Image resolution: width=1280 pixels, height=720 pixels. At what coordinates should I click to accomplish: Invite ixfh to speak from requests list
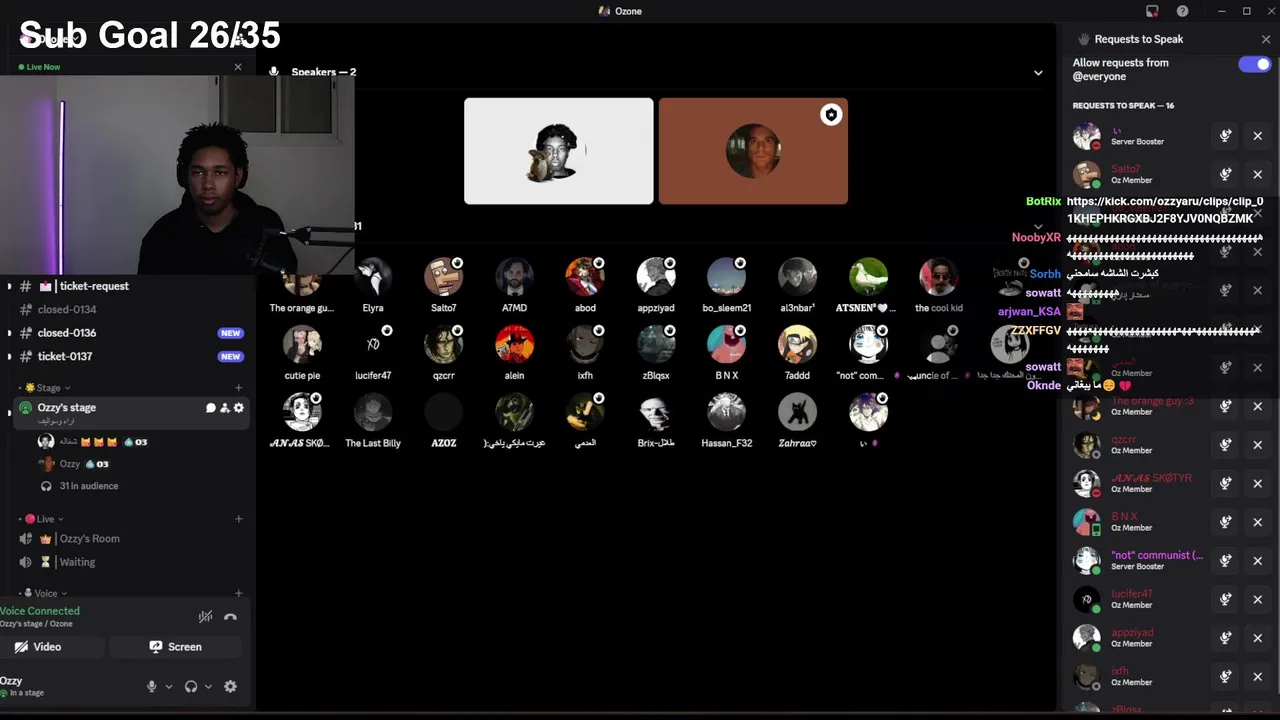1225,677
